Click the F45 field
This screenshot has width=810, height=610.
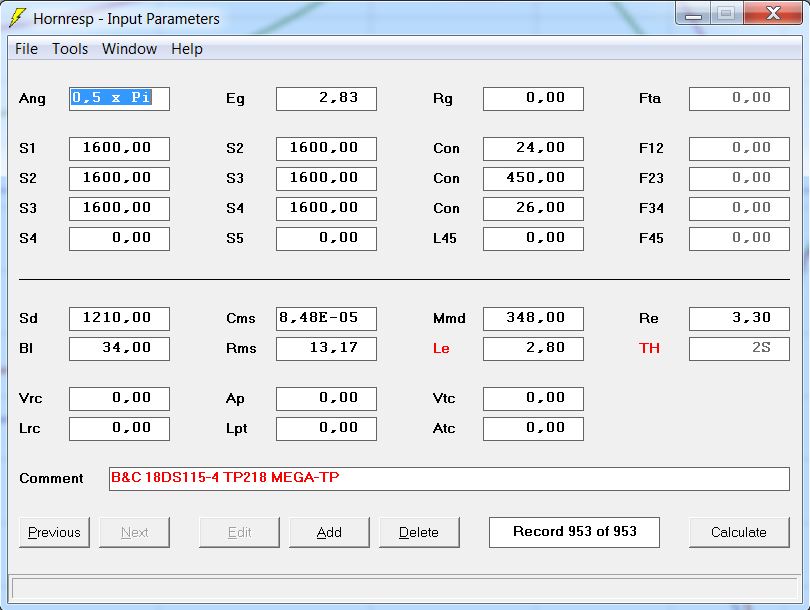coord(739,239)
